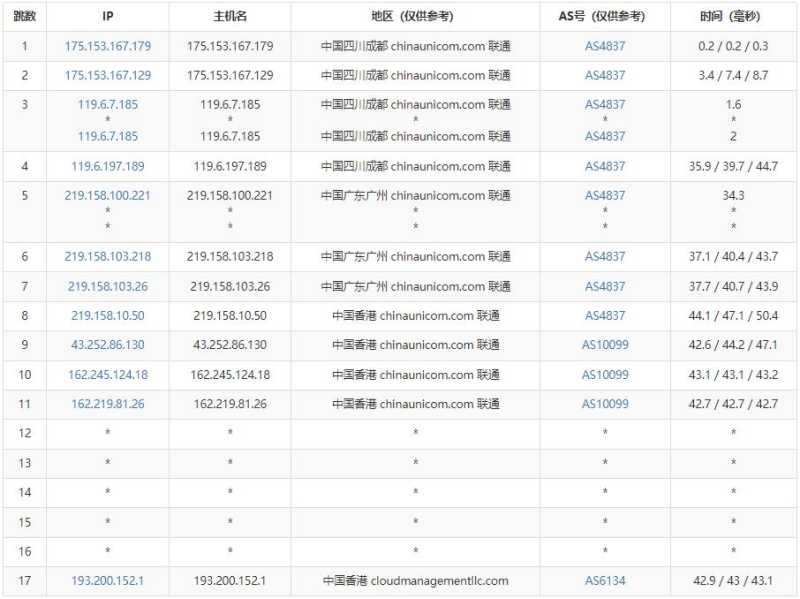Click the 主机名 column header
Screen dimensions: 800x599
click(x=230, y=16)
